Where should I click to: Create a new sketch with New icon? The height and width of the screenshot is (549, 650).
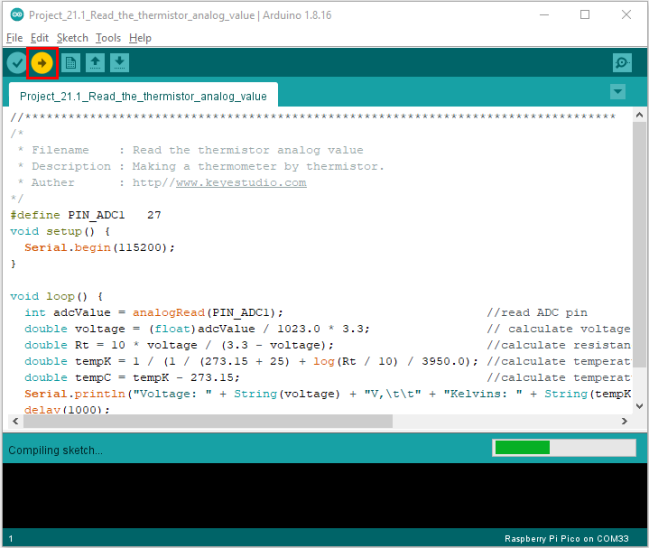click(71, 63)
